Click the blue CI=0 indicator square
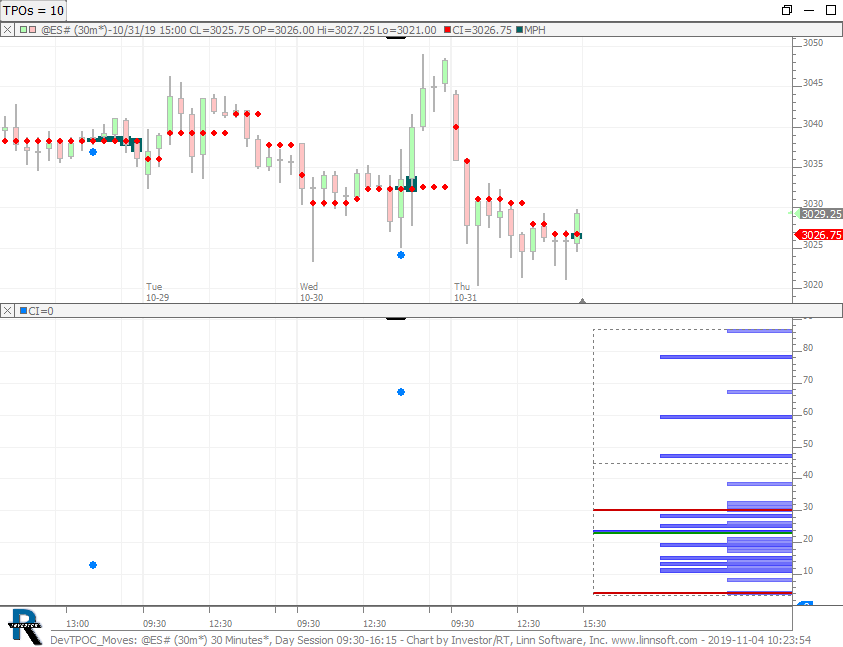This screenshot has height=647, width=843. pyautogui.click(x=23, y=311)
